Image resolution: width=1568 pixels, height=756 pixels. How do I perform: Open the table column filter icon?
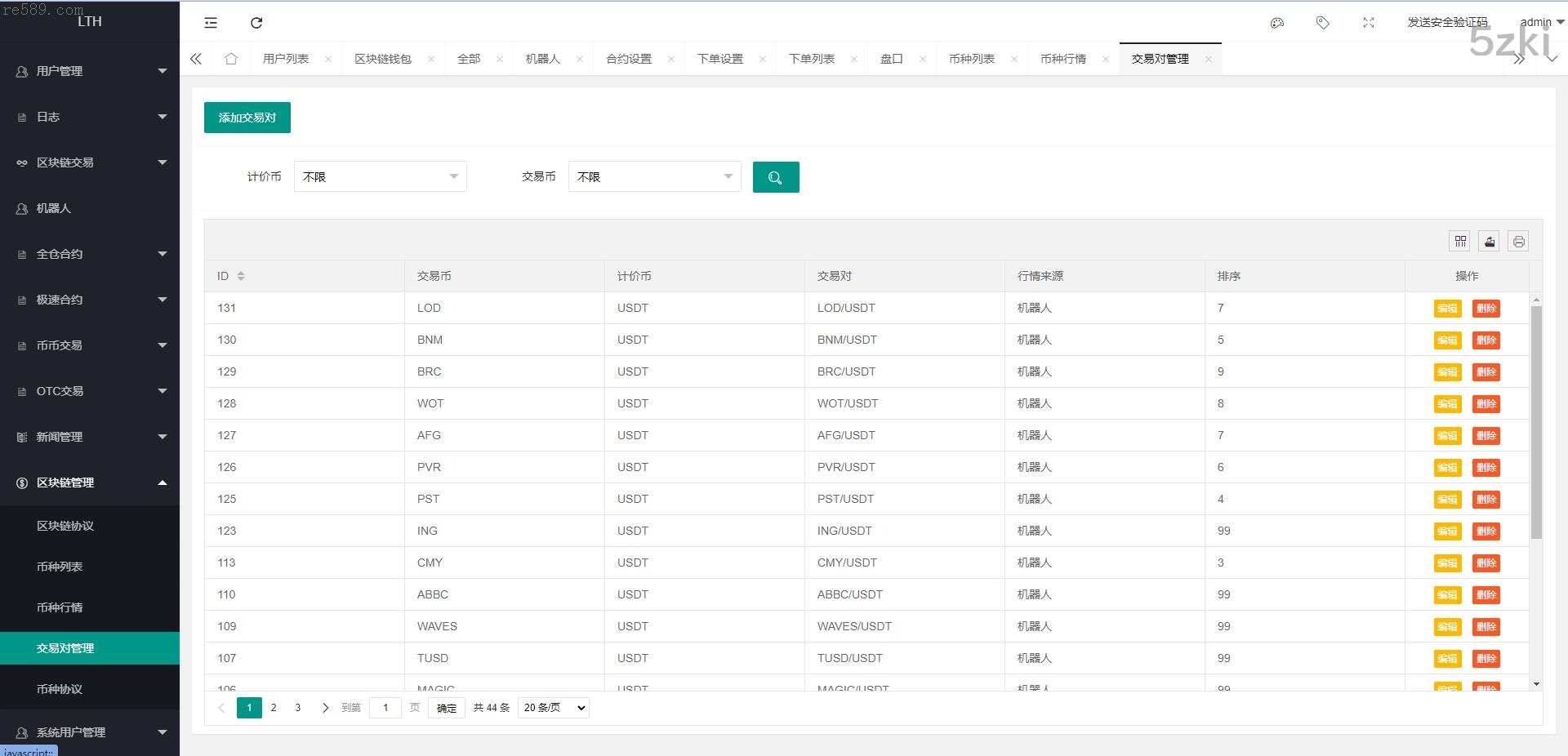pyautogui.click(x=1460, y=241)
